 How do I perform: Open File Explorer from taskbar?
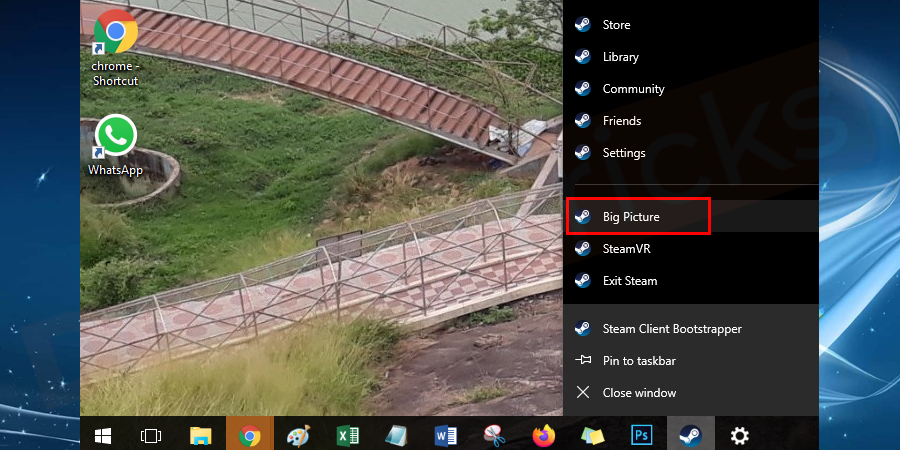tap(201, 436)
